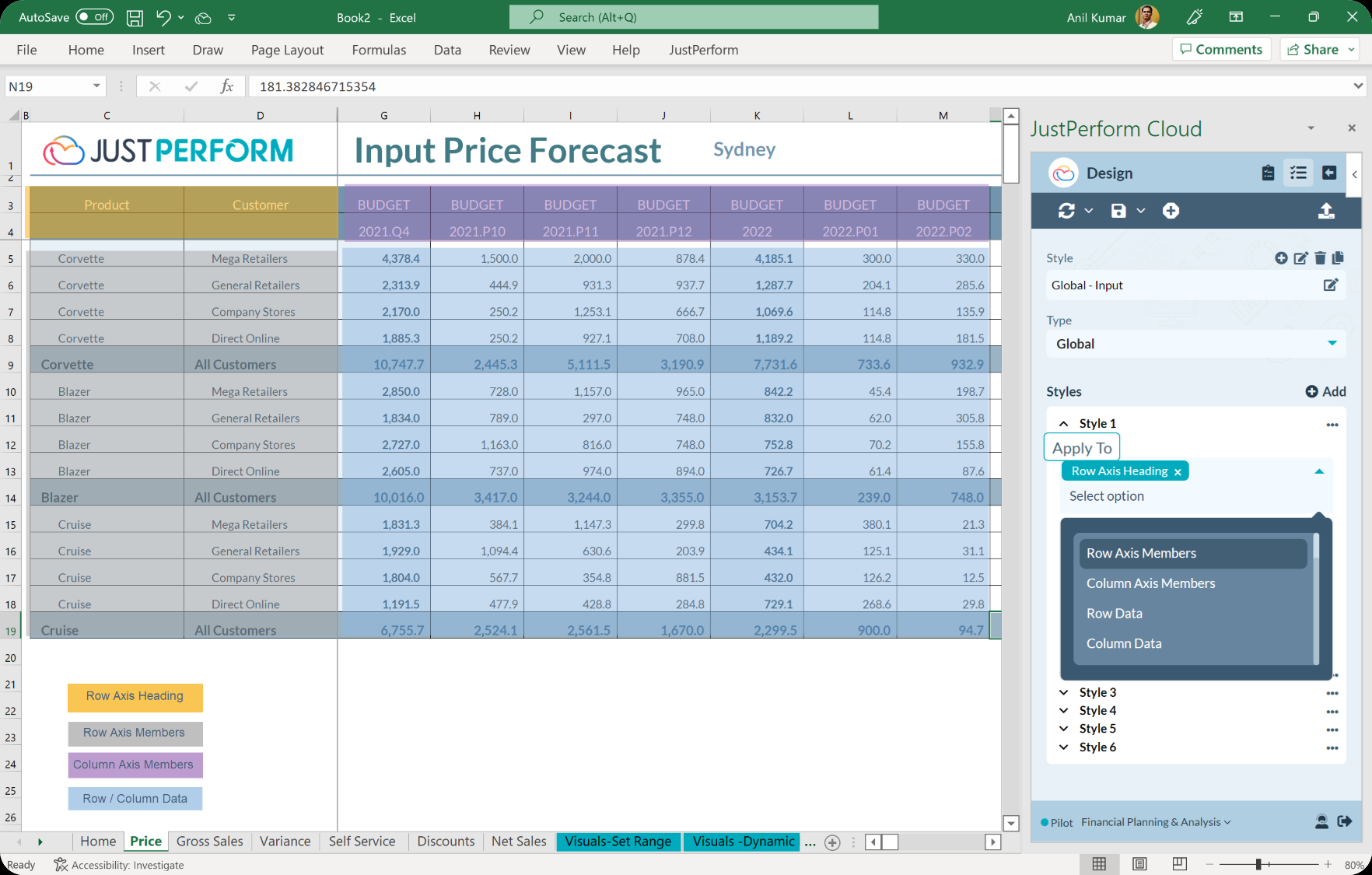Open the JustPerform ribbon tab
Screen dimensions: 1372x875
[703, 50]
